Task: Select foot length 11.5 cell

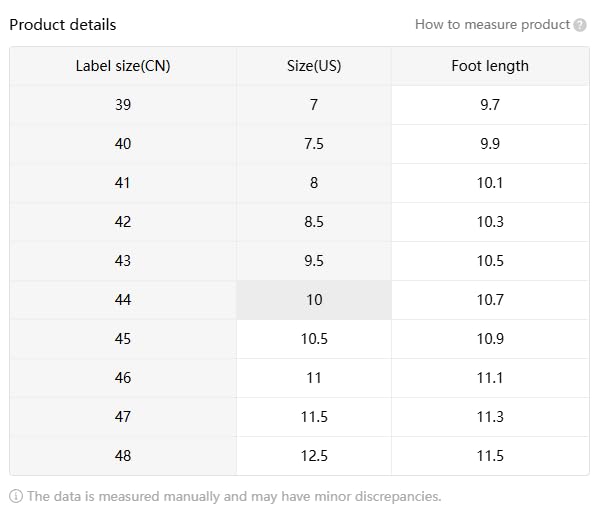Action: (x=490, y=456)
